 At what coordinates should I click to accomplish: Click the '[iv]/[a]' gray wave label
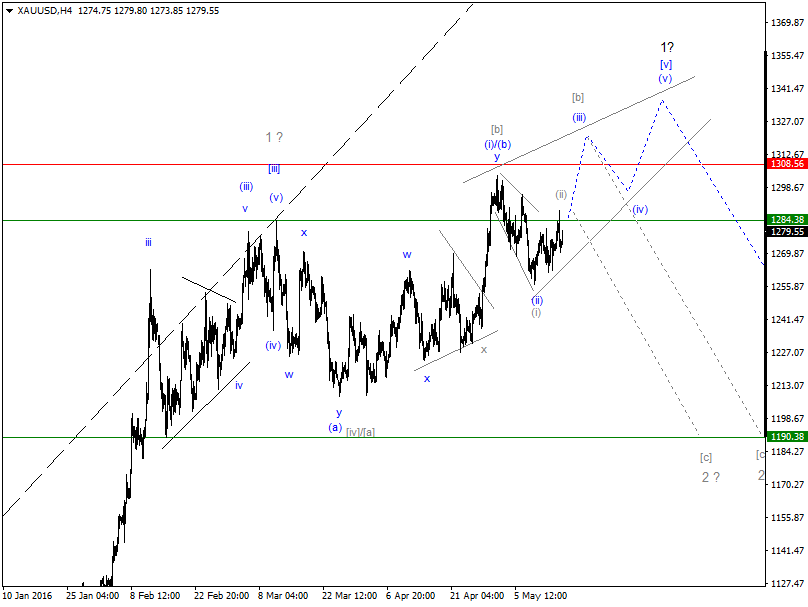361,432
